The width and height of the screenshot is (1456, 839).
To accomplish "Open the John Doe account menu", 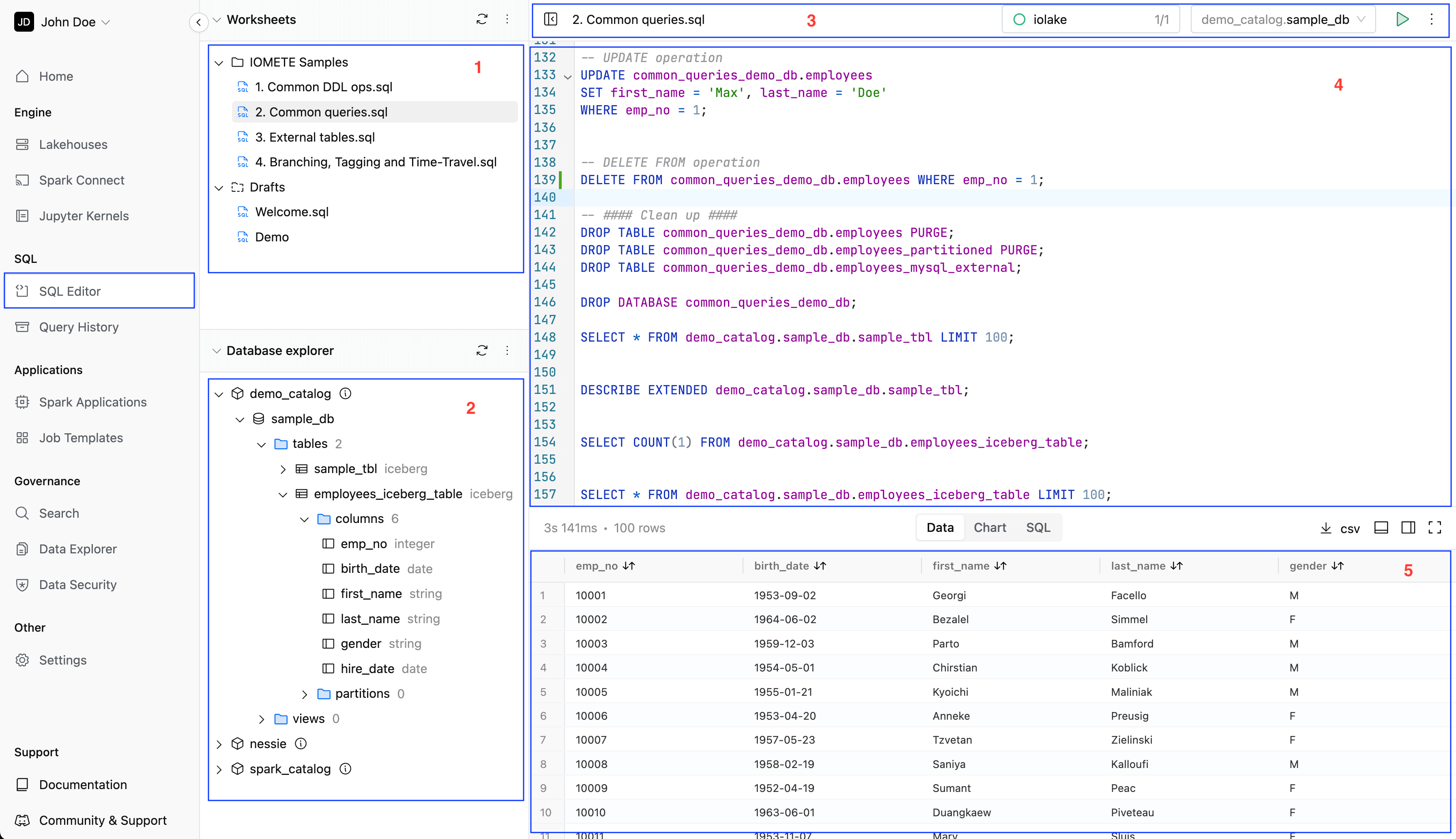I will click(x=62, y=22).
